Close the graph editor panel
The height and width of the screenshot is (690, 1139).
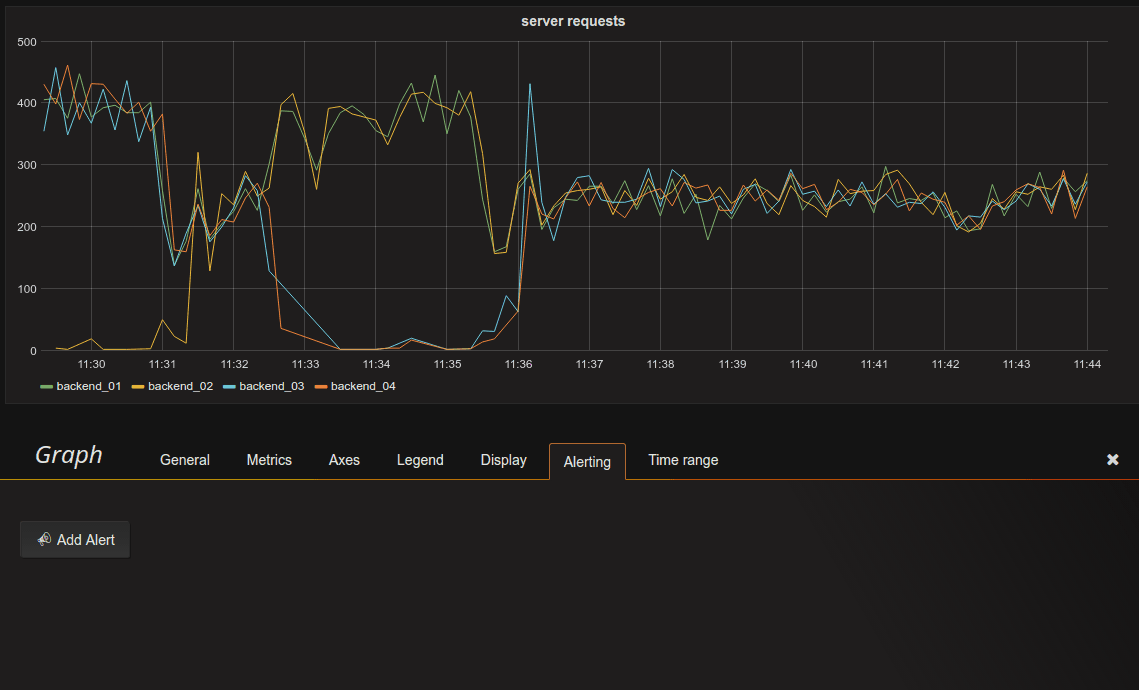(1112, 460)
